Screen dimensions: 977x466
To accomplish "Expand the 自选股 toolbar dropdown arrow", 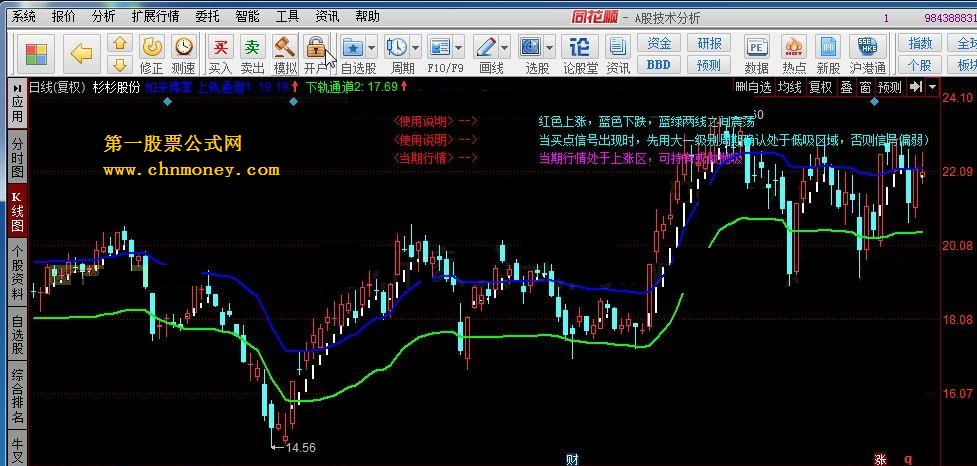I will point(372,47).
